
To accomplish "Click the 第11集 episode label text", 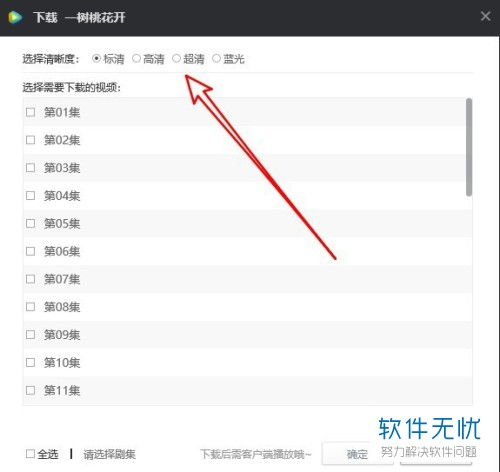I will point(62,390).
